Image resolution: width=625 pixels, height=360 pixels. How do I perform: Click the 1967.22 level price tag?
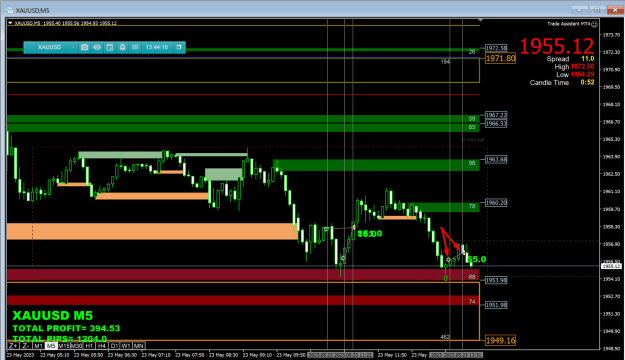496,115
